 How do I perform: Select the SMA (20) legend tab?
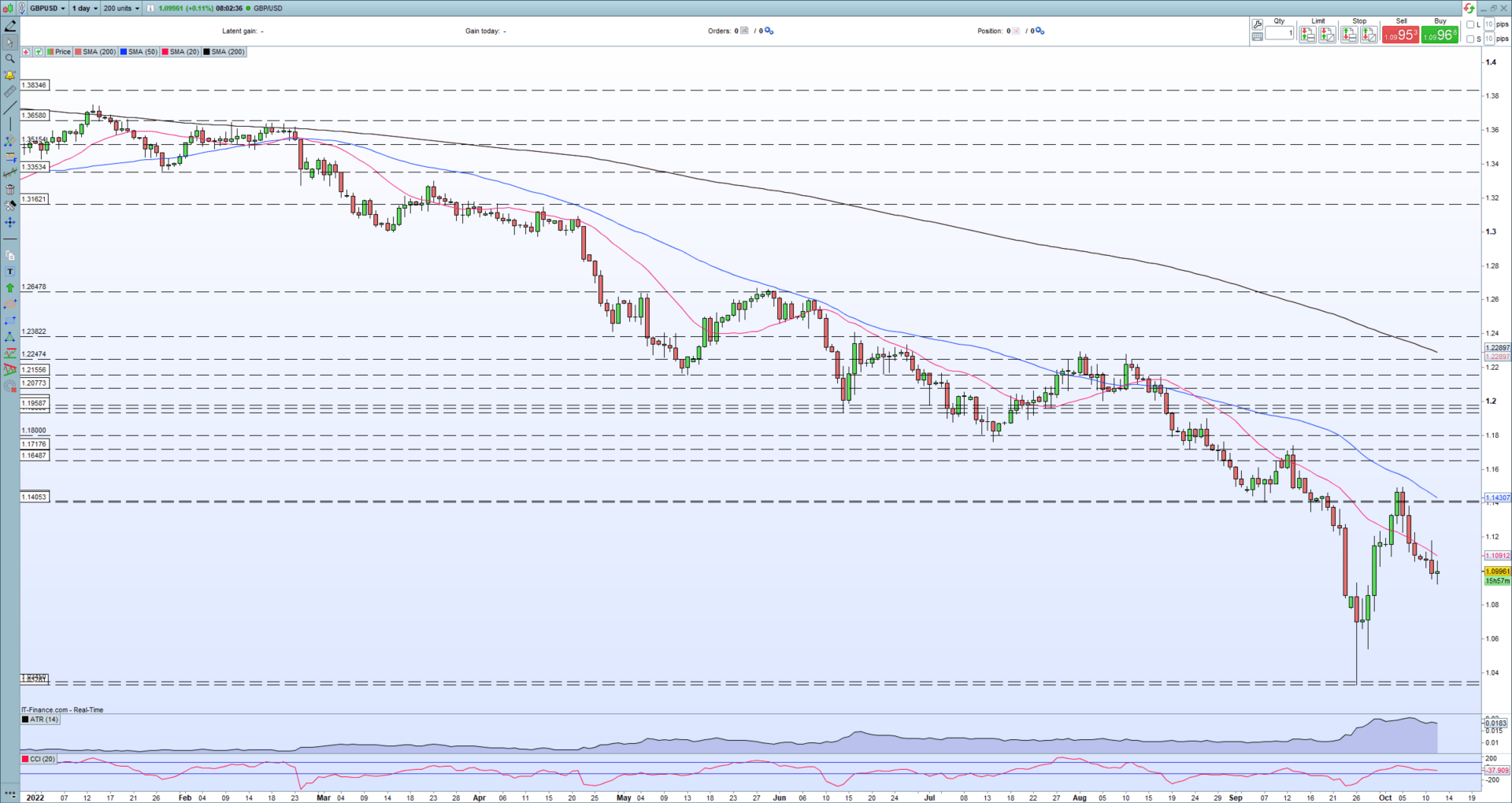[x=181, y=52]
